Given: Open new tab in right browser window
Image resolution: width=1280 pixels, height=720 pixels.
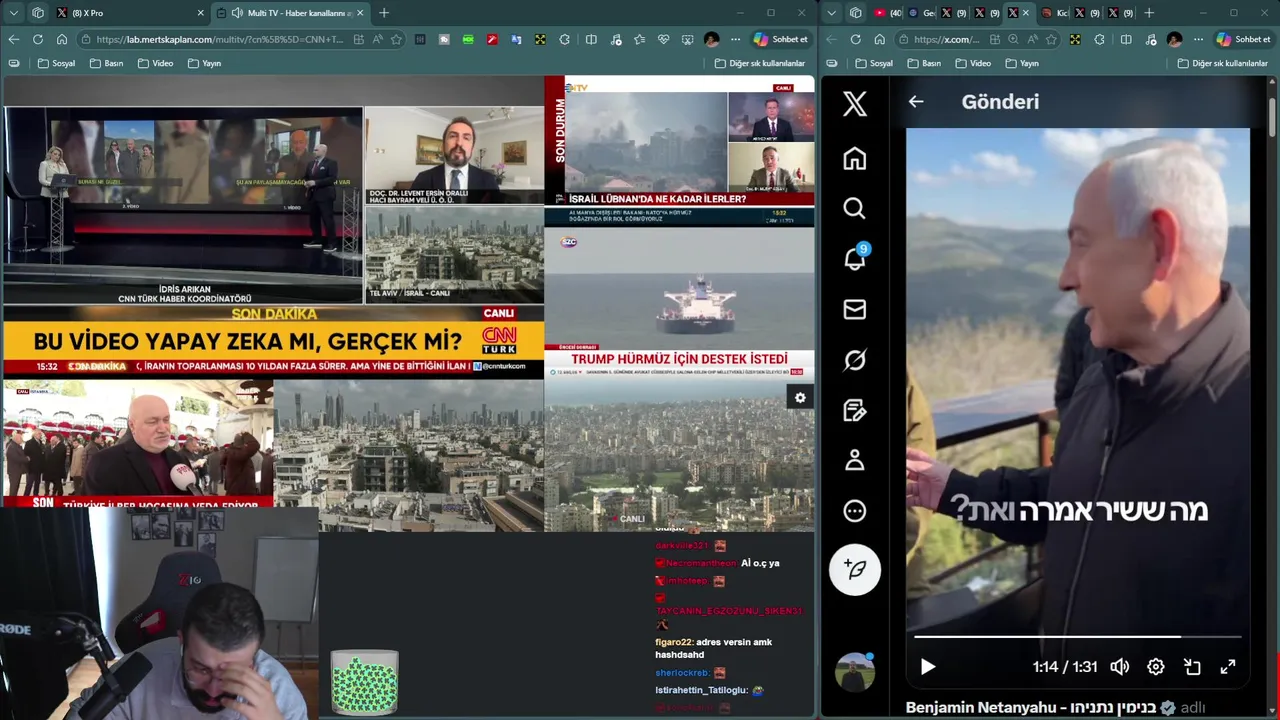Looking at the screenshot, I should click(x=1149, y=13).
